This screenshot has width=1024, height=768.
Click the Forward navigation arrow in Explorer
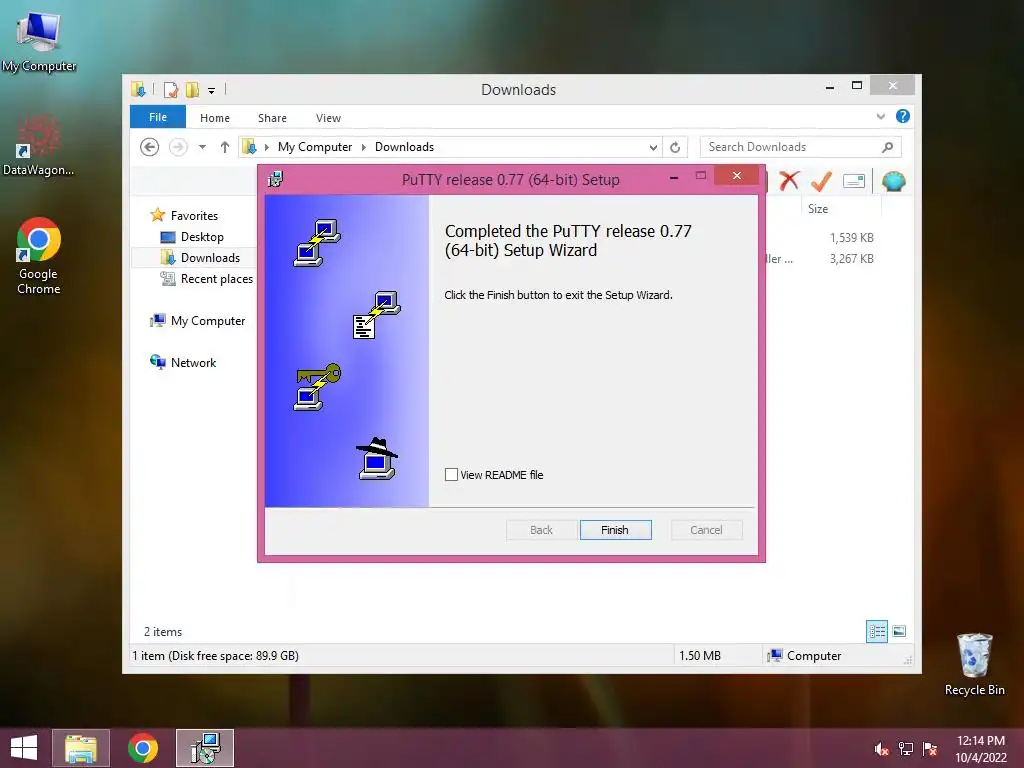tap(178, 147)
